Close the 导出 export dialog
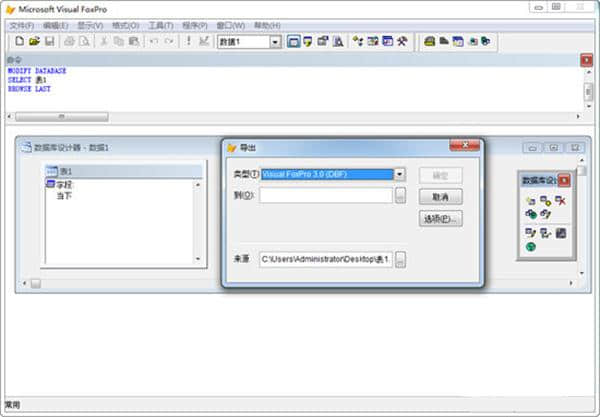 tap(465, 145)
